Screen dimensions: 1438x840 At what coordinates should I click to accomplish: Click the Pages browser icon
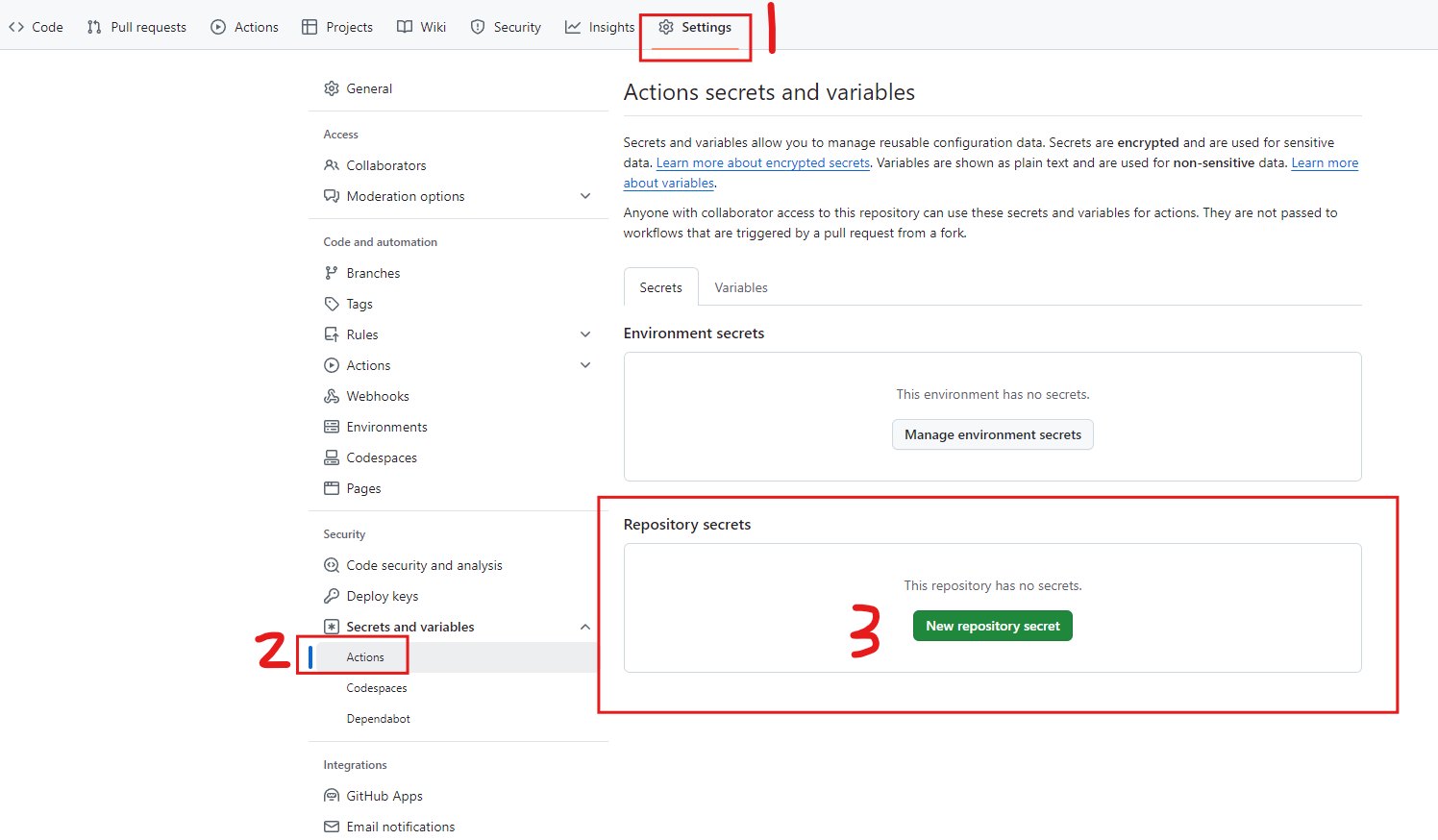pos(332,488)
